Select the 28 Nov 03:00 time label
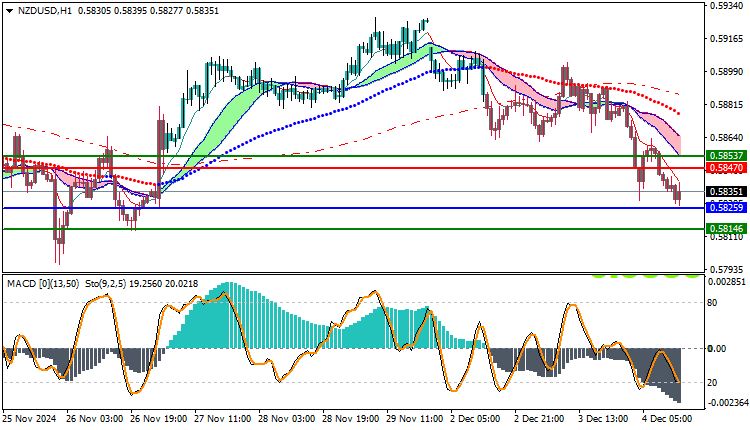The width and height of the screenshot is (750, 430). [287, 419]
